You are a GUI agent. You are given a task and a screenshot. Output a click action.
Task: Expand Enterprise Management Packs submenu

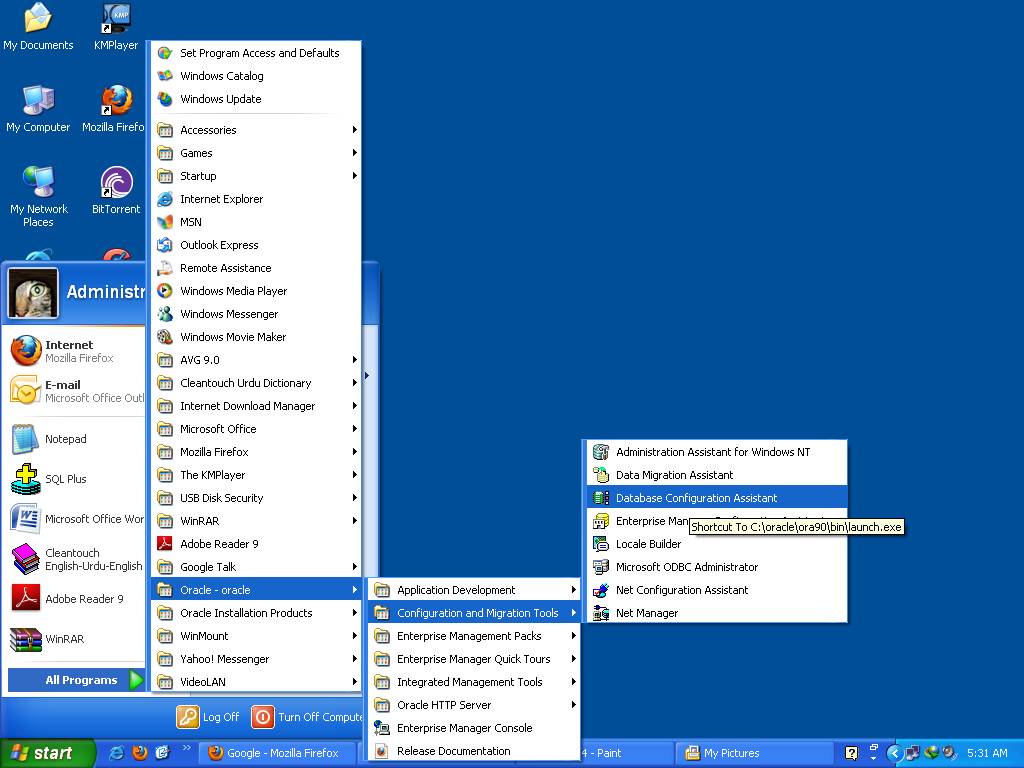pos(474,636)
